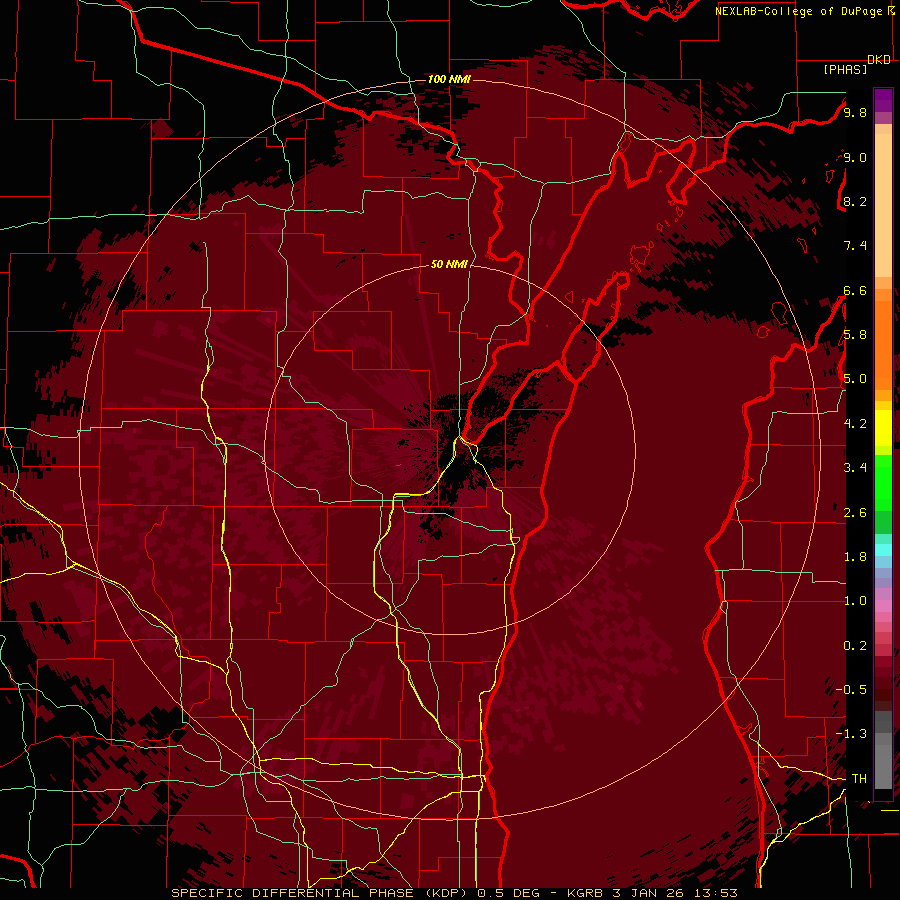Click the pink segment of the color bar

(x=883, y=606)
